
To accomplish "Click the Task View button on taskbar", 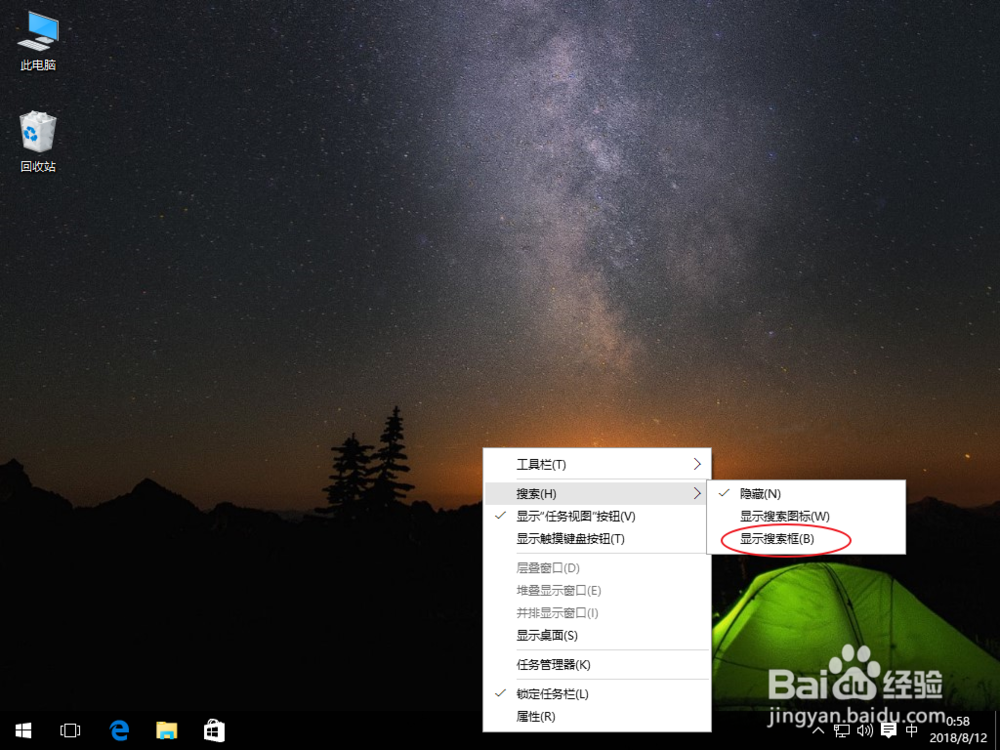I will (x=70, y=731).
